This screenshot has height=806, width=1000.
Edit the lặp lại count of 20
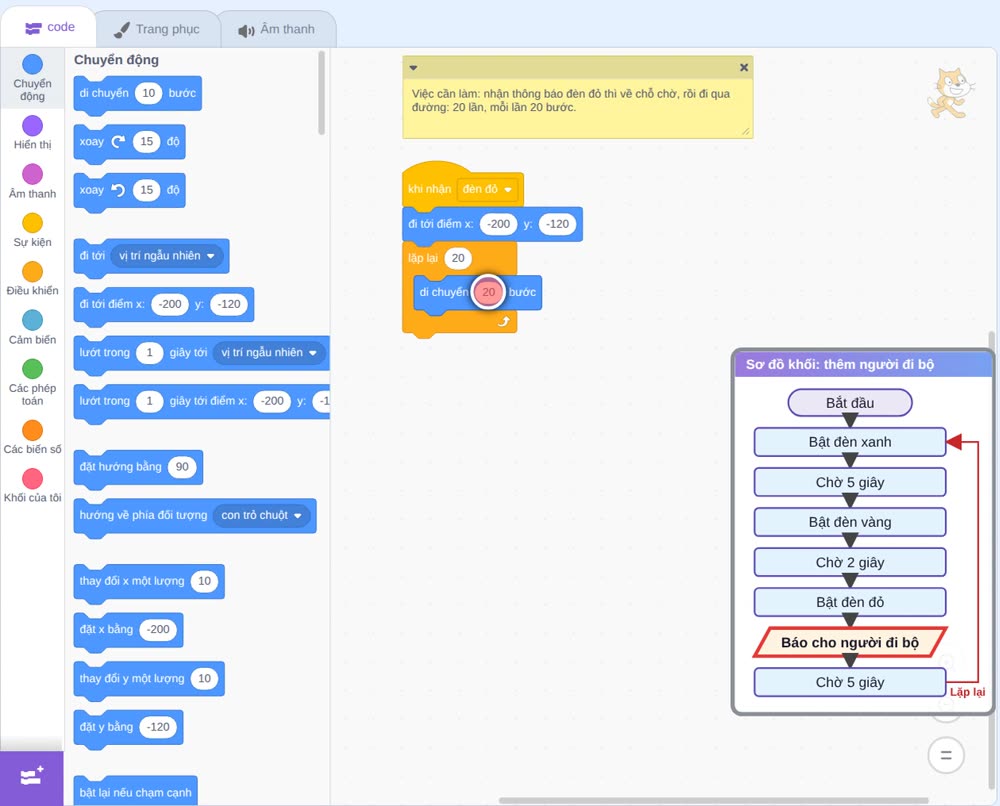458,258
